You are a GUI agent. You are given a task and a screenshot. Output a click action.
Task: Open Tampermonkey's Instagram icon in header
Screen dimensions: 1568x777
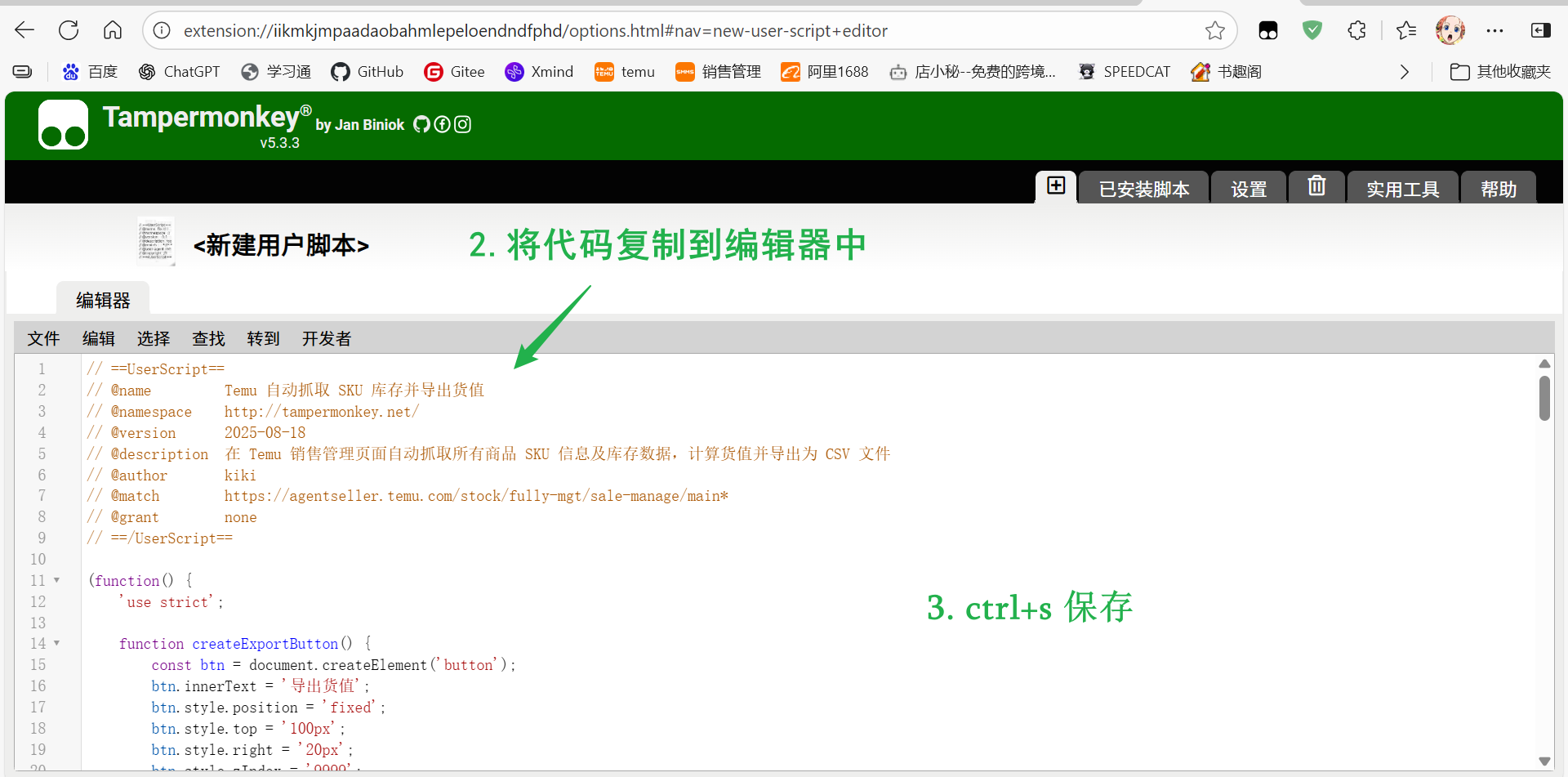click(x=462, y=124)
